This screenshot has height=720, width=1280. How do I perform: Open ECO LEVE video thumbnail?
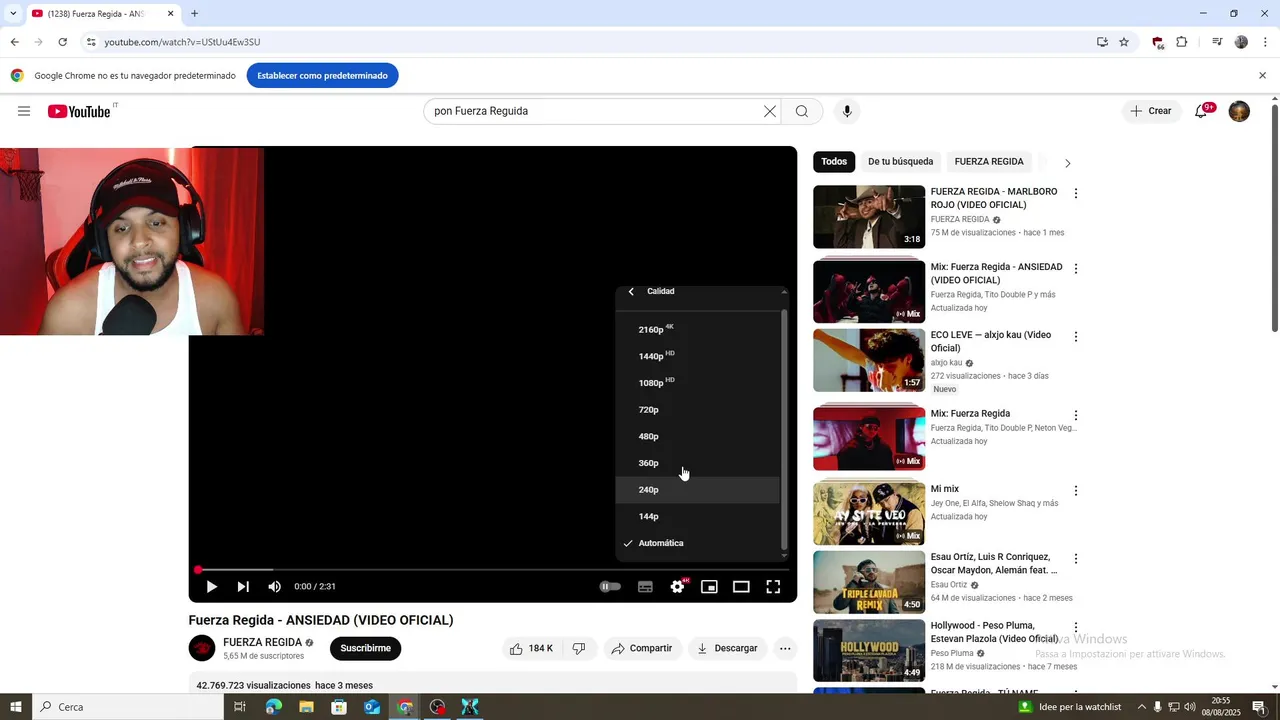tap(869, 361)
